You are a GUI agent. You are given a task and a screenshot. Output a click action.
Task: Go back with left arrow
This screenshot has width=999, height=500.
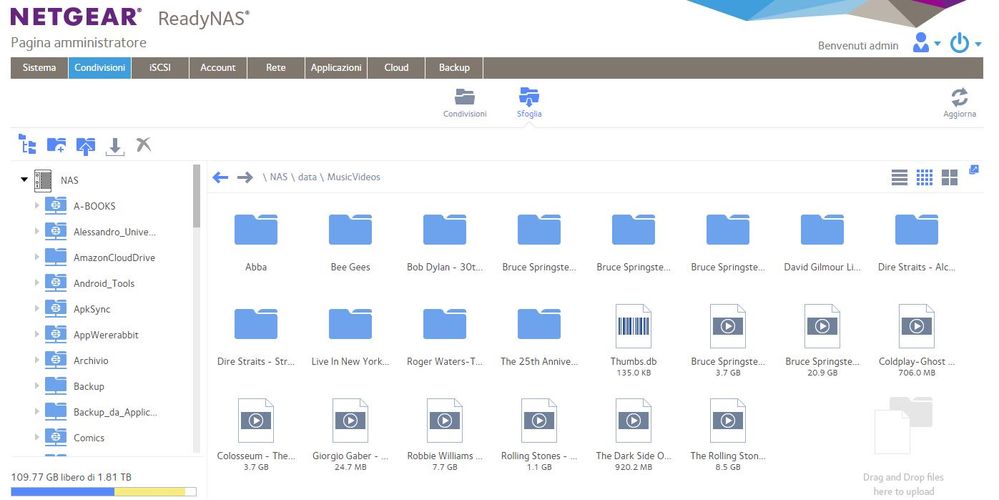point(220,177)
